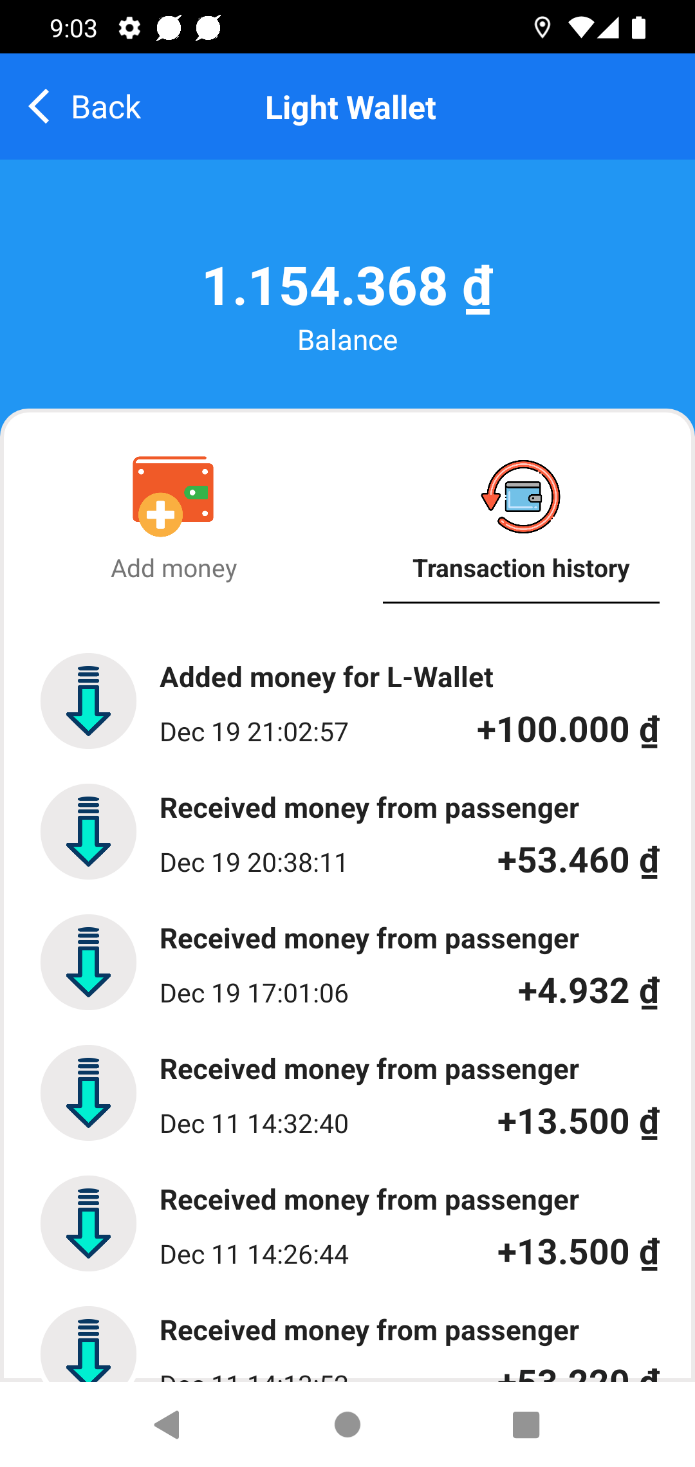Tap the location pin icon in the status bar
Image resolution: width=695 pixels, height=1467 pixels.
pyautogui.click(x=543, y=27)
